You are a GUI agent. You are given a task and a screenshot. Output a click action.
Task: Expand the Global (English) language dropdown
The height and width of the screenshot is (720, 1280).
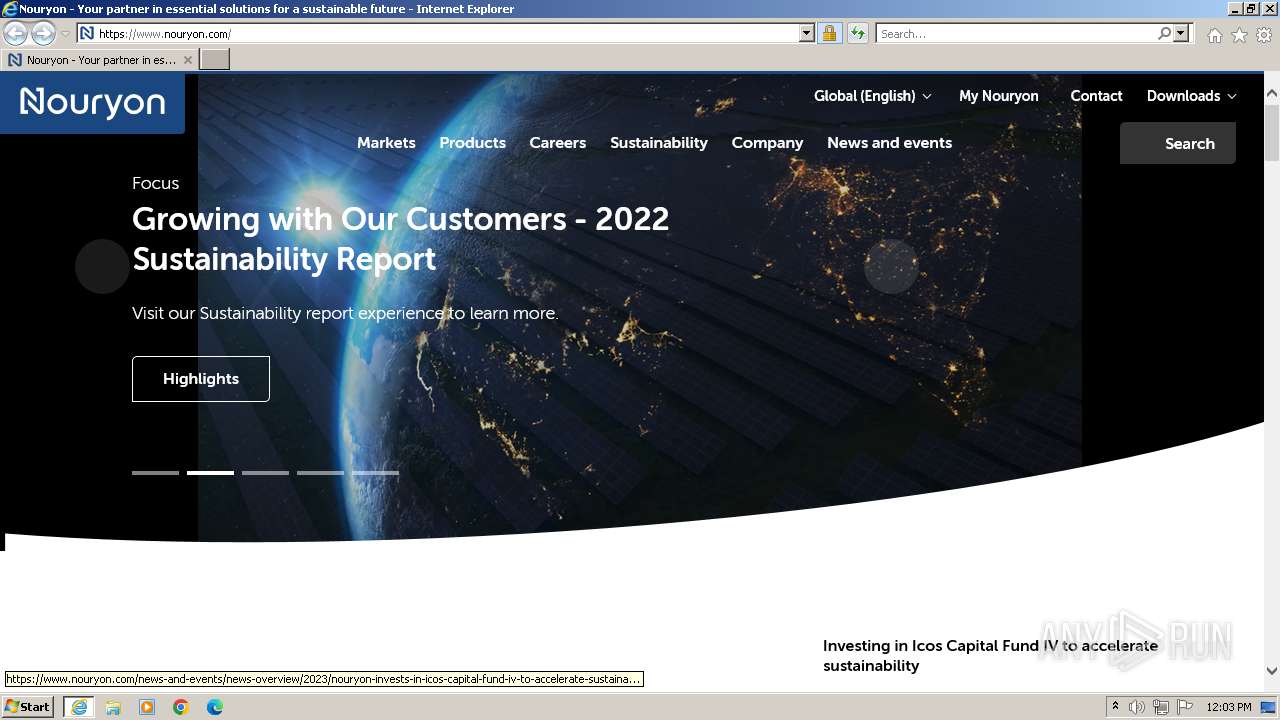point(872,96)
